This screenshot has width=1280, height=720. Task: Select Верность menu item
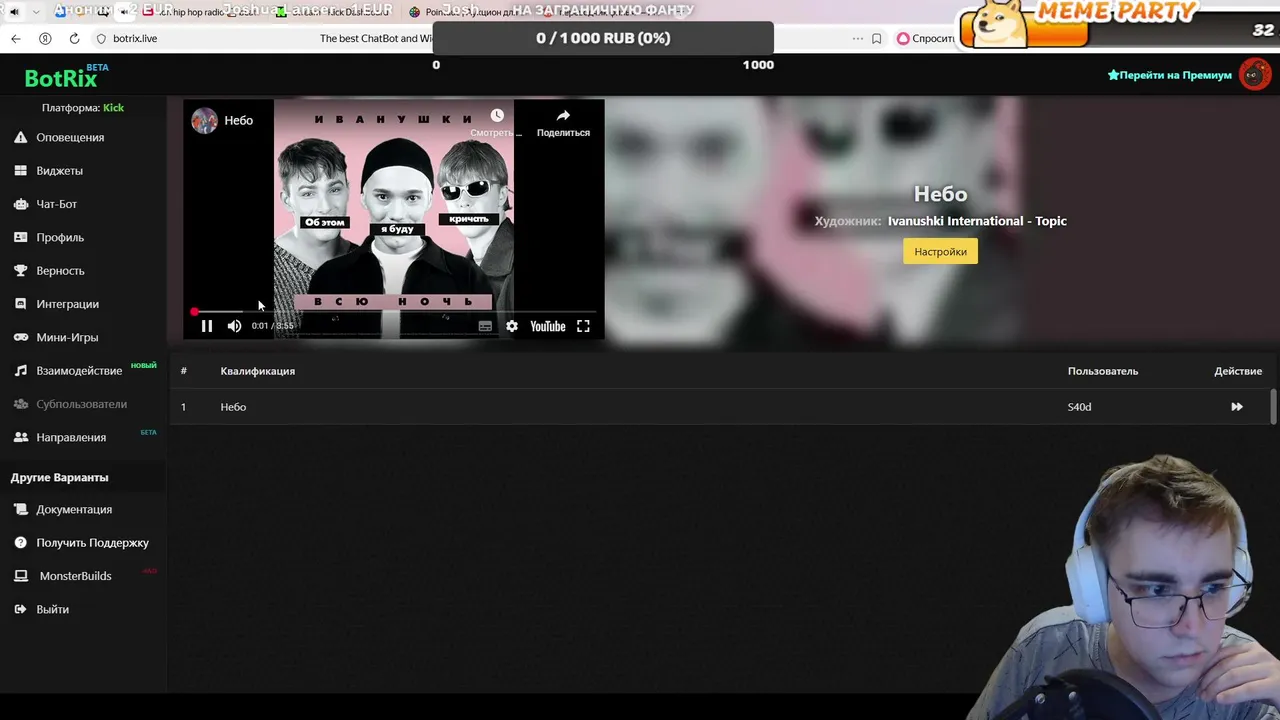[60, 271]
